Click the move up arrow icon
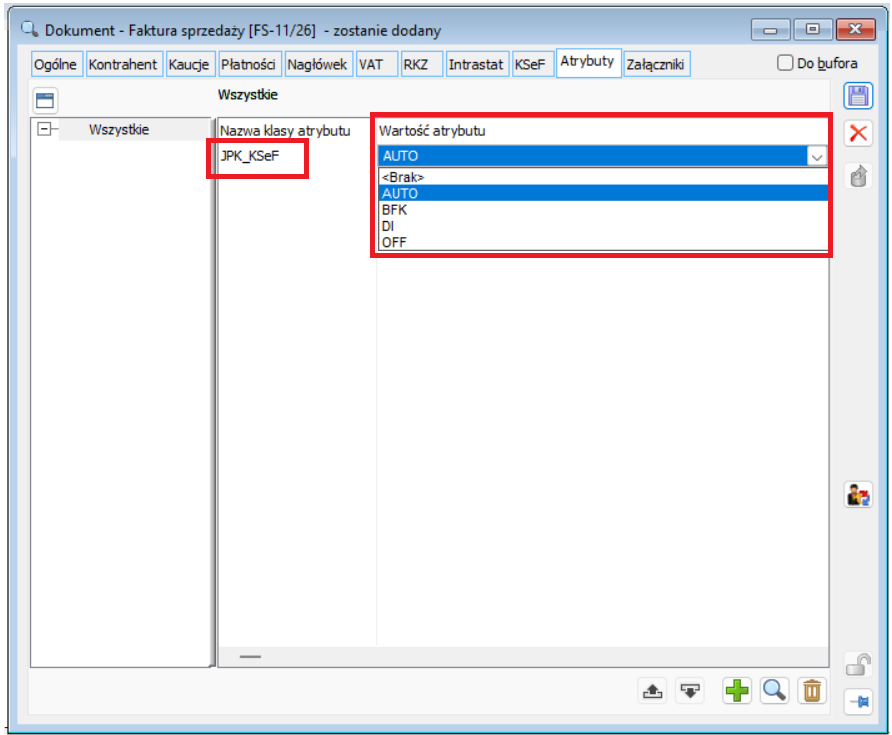This screenshot has width=892, height=735. pos(653,691)
